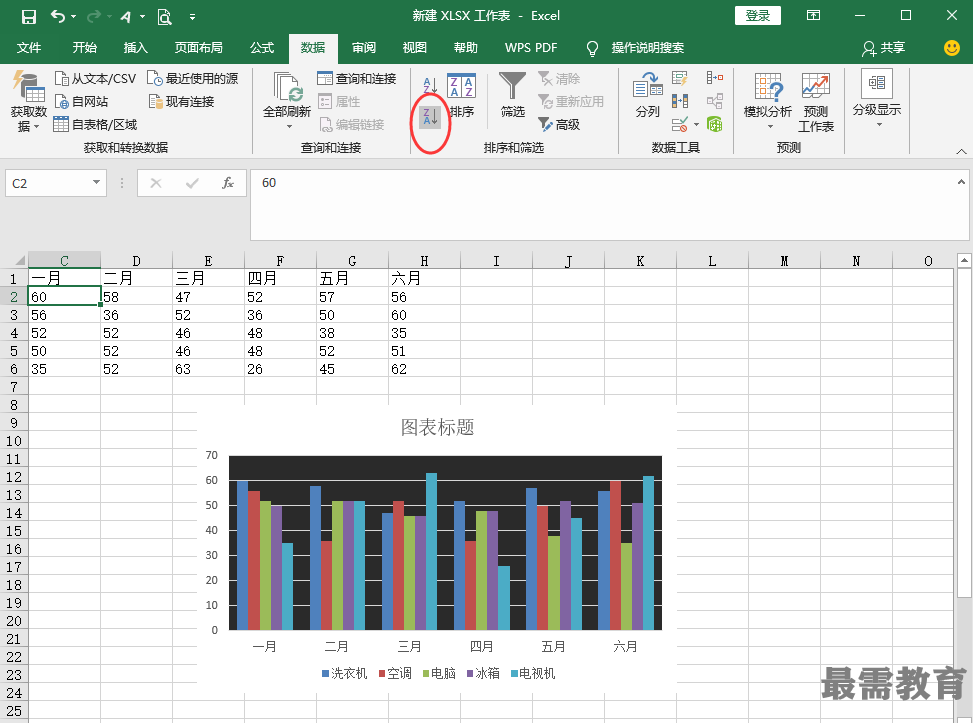Expand Refresh All dropdown arrow
The width and height of the screenshot is (973, 723).
[289, 127]
